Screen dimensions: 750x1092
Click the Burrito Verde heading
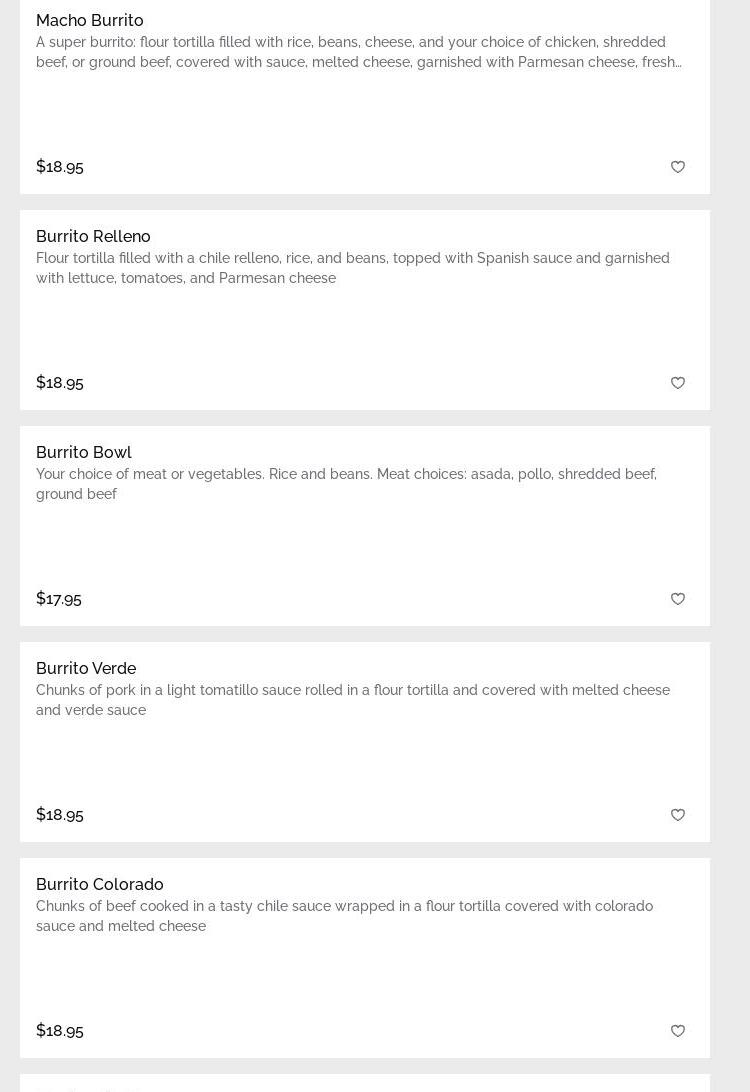click(x=86, y=668)
